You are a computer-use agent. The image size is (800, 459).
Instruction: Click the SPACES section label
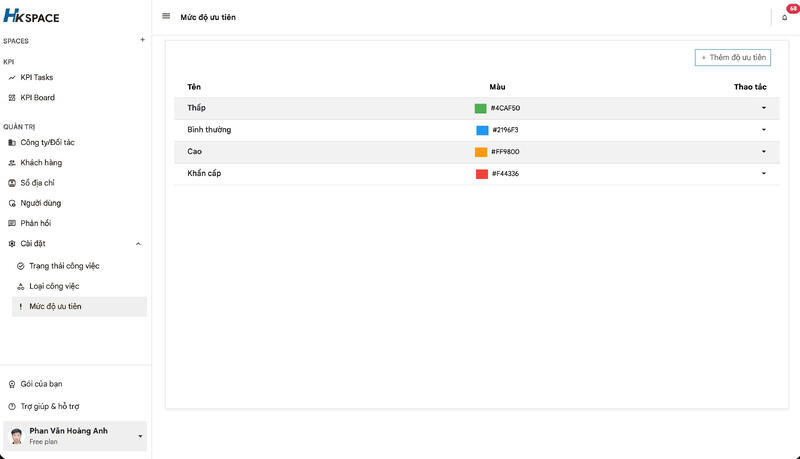pos(16,41)
